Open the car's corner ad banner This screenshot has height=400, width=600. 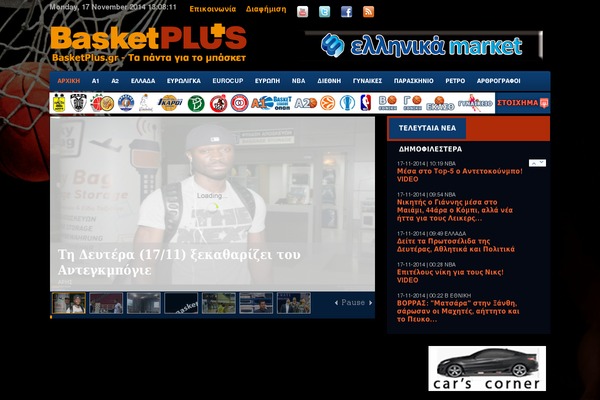[x=487, y=369]
